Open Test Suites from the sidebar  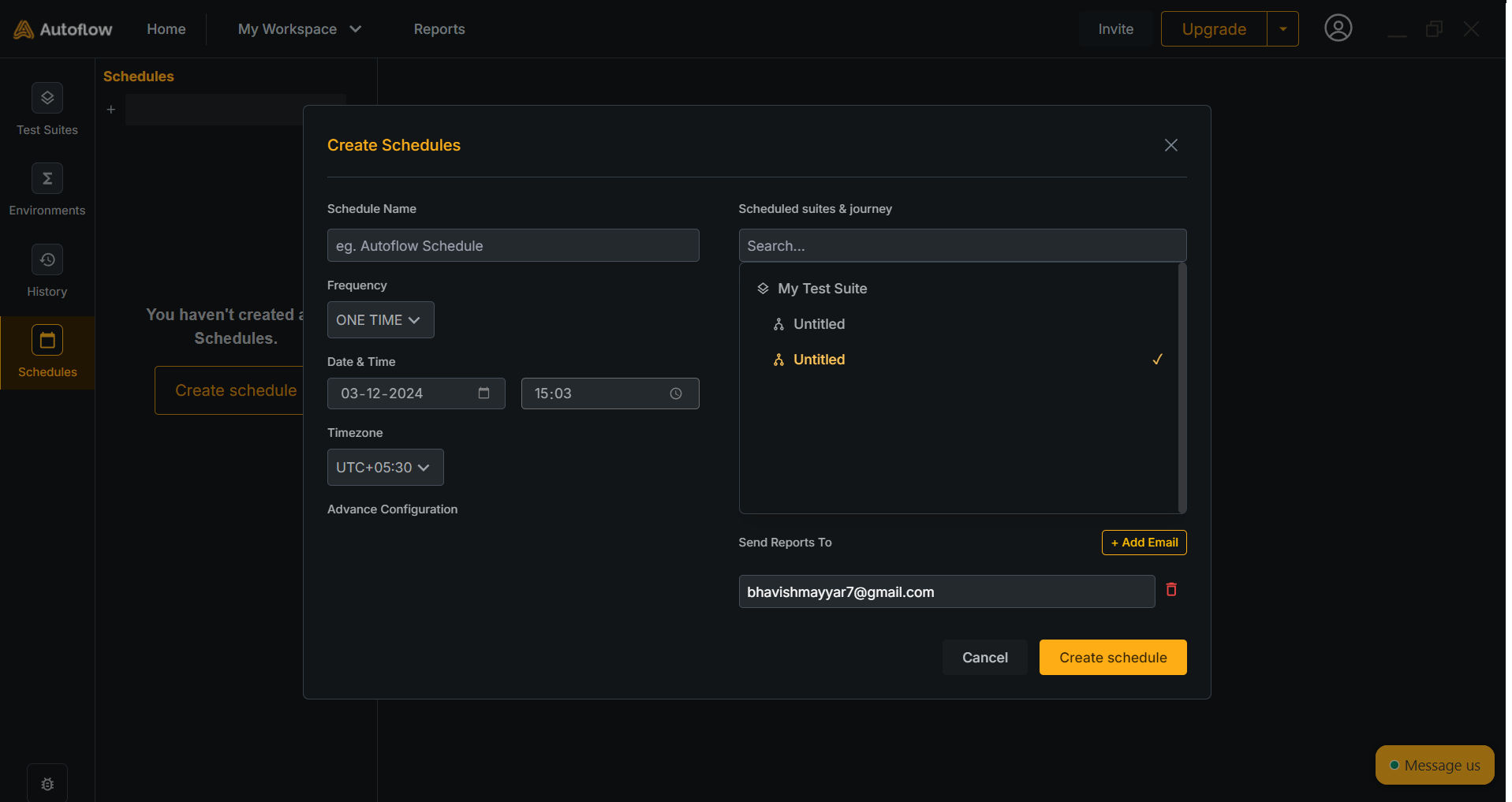[47, 99]
